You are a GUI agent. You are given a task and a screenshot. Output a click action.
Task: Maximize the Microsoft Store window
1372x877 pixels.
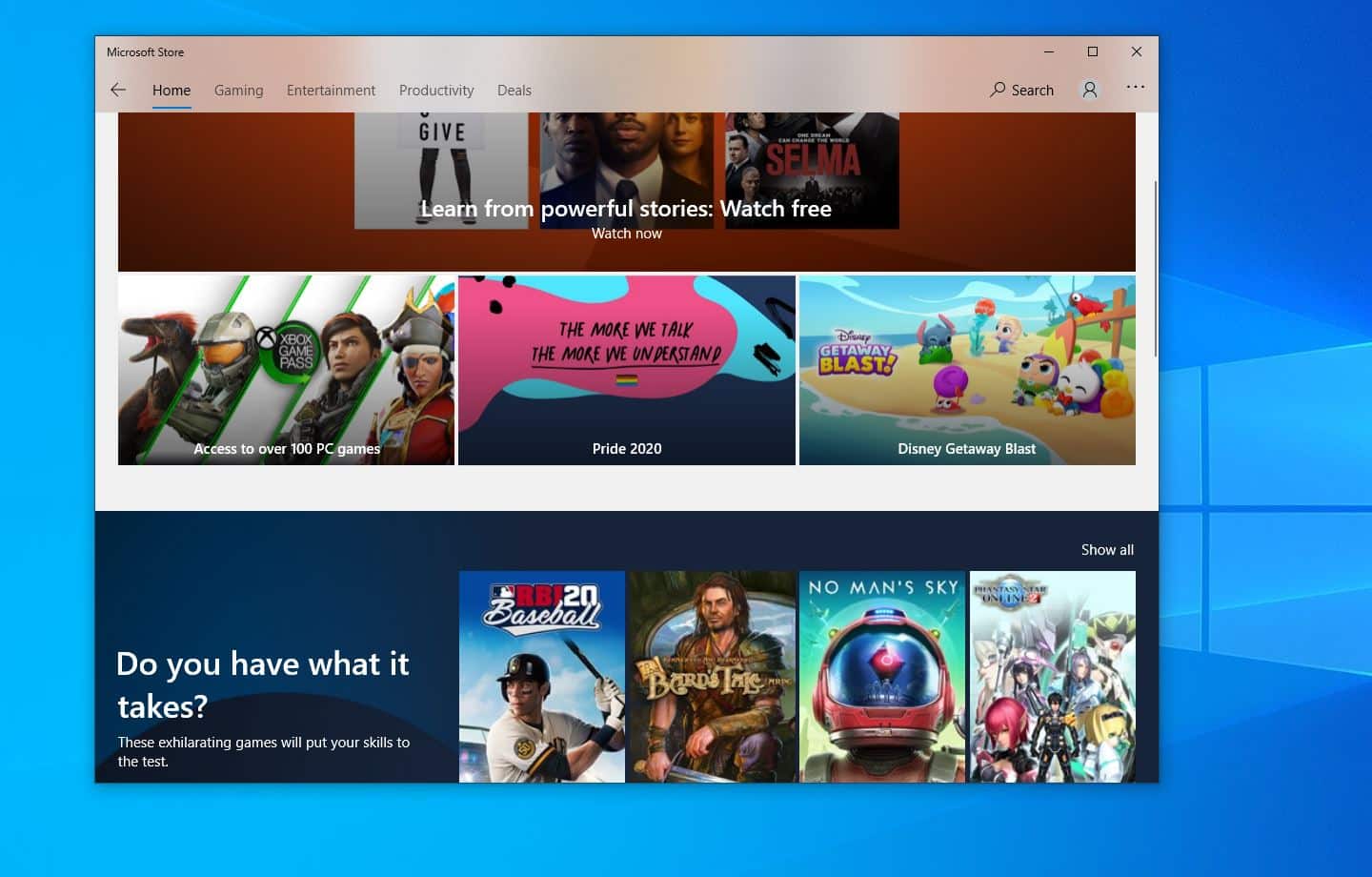(x=1093, y=51)
